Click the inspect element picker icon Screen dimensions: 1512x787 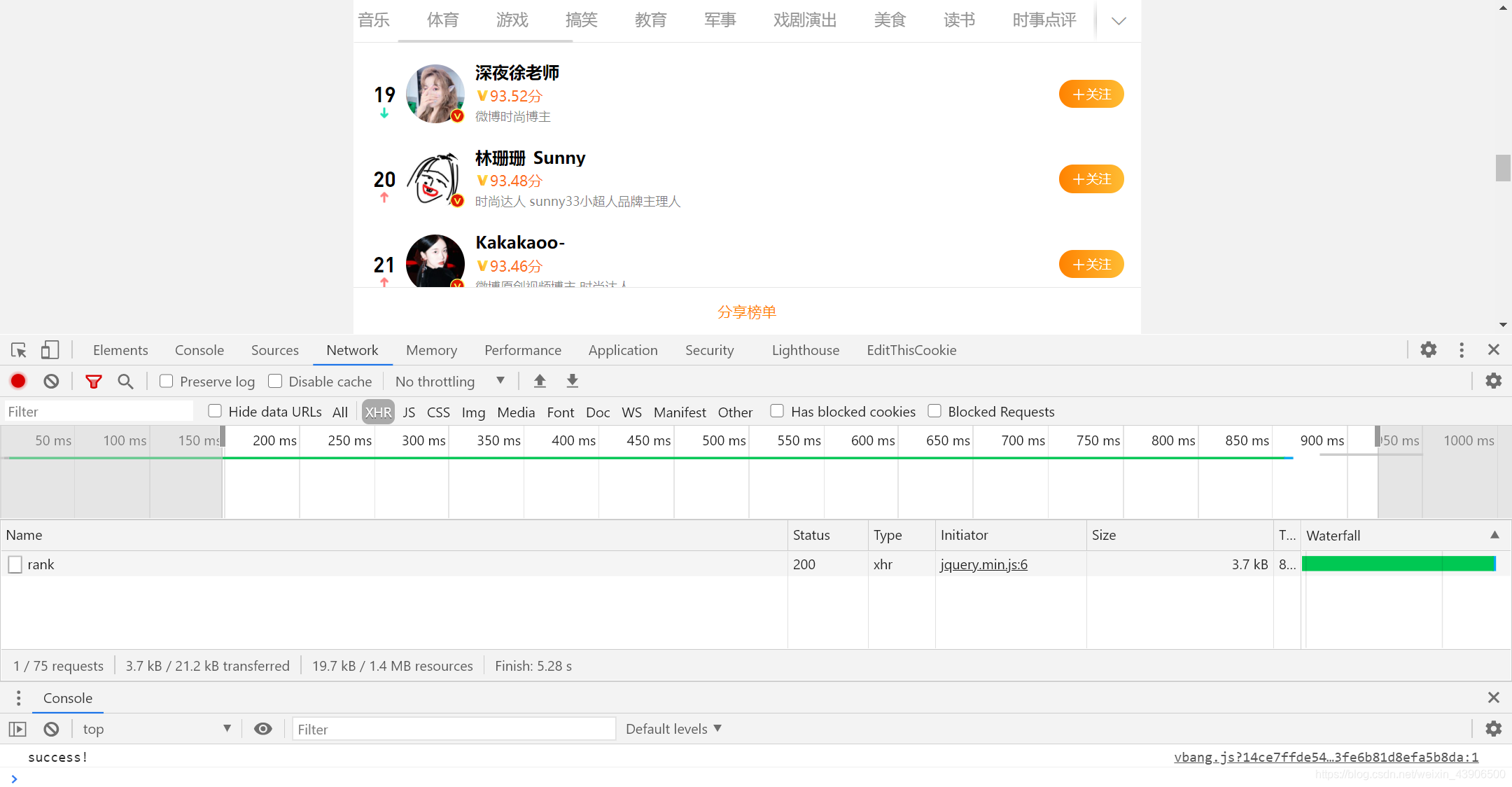coord(19,350)
